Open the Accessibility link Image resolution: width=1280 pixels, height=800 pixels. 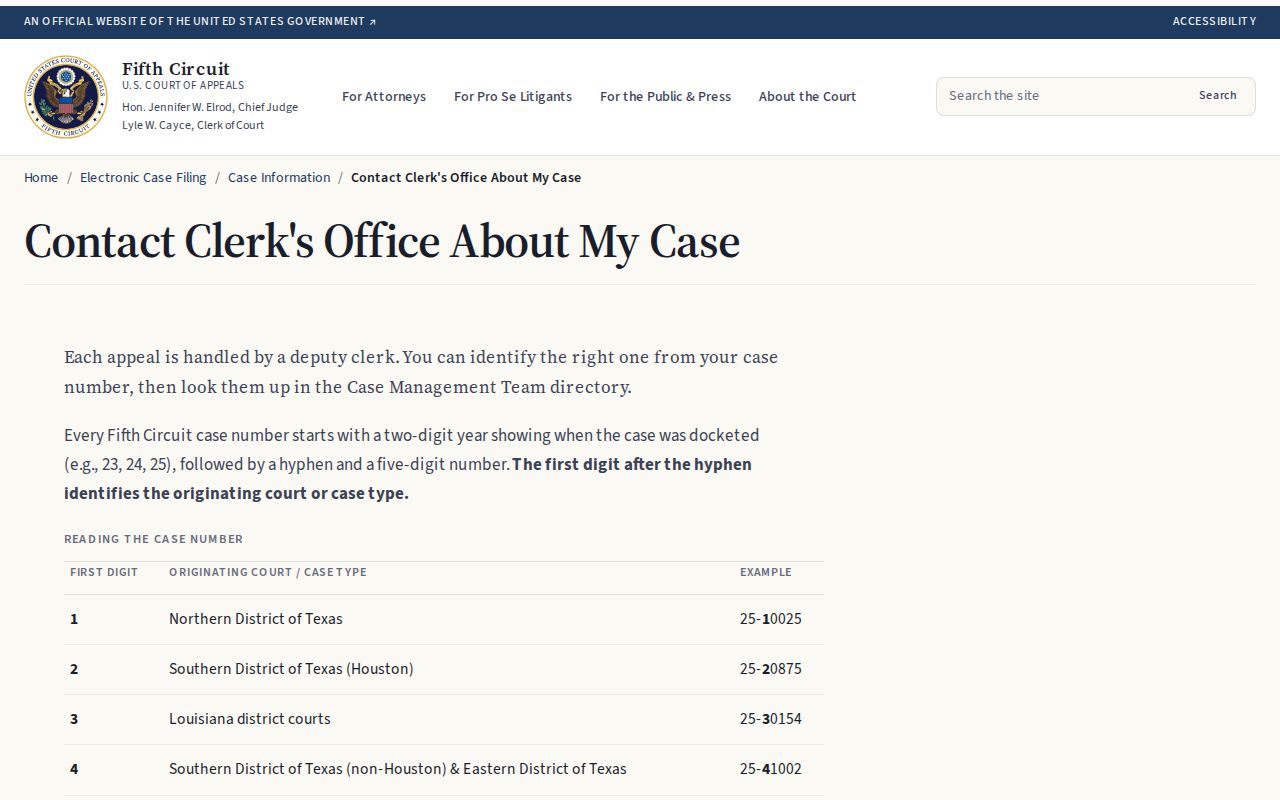(x=1214, y=21)
